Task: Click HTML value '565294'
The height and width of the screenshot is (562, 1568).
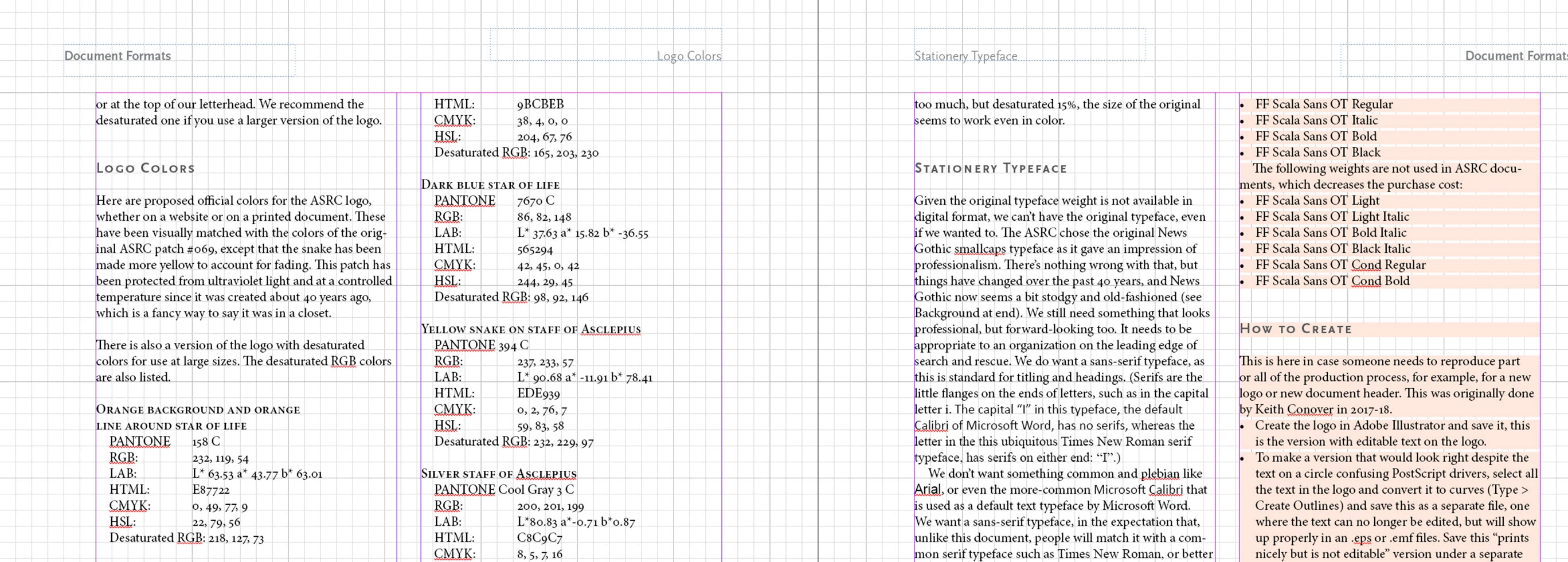Action: (535, 249)
